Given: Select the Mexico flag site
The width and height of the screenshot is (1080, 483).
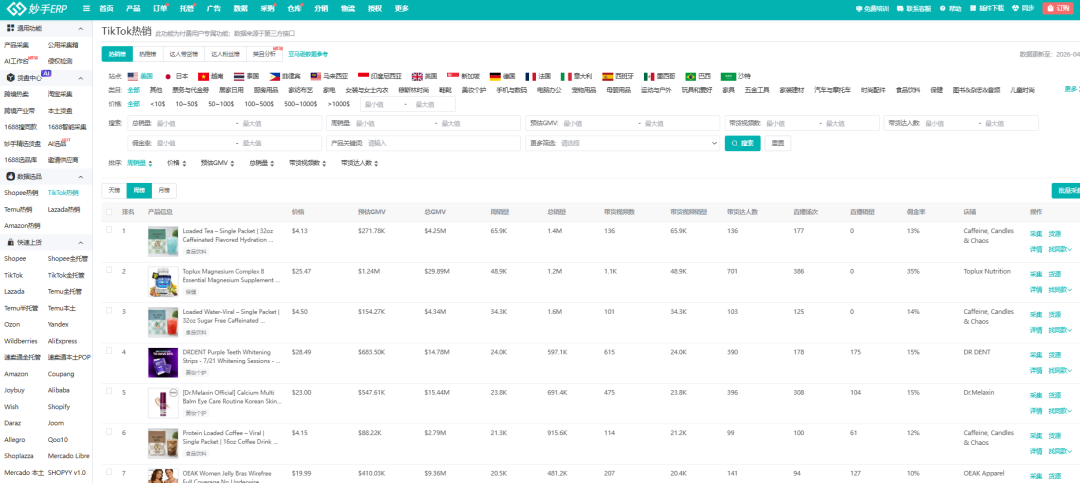Looking at the screenshot, I should pyautogui.click(x=649, y=76).
